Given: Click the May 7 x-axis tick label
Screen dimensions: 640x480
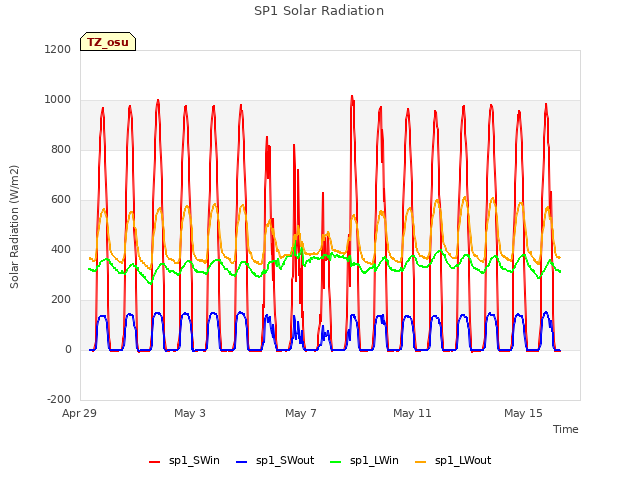Looking at the screenshot, I should pos(301,413).
